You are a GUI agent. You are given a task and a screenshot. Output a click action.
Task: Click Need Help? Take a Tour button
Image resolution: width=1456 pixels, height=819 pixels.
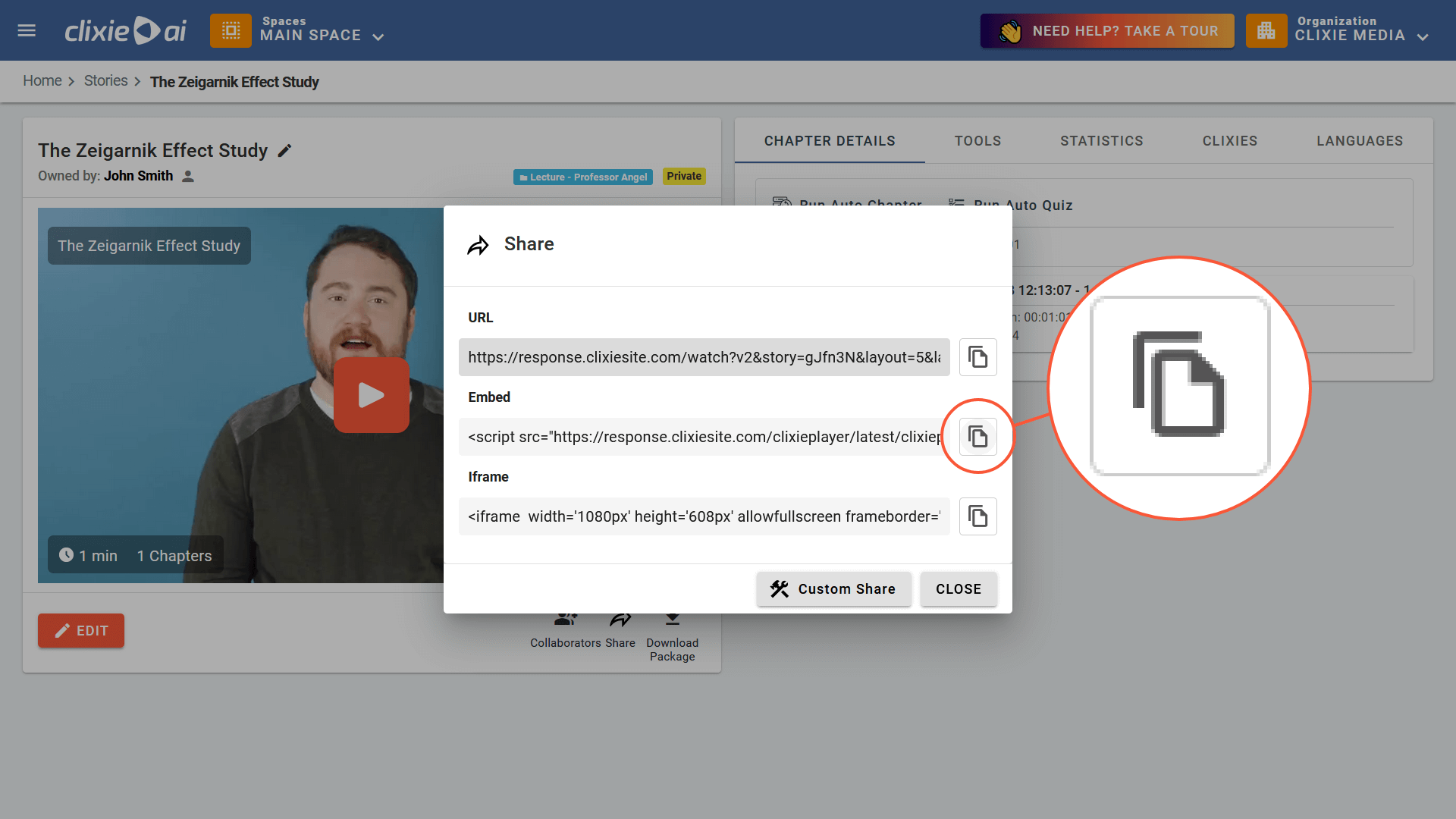[1107, 30]
